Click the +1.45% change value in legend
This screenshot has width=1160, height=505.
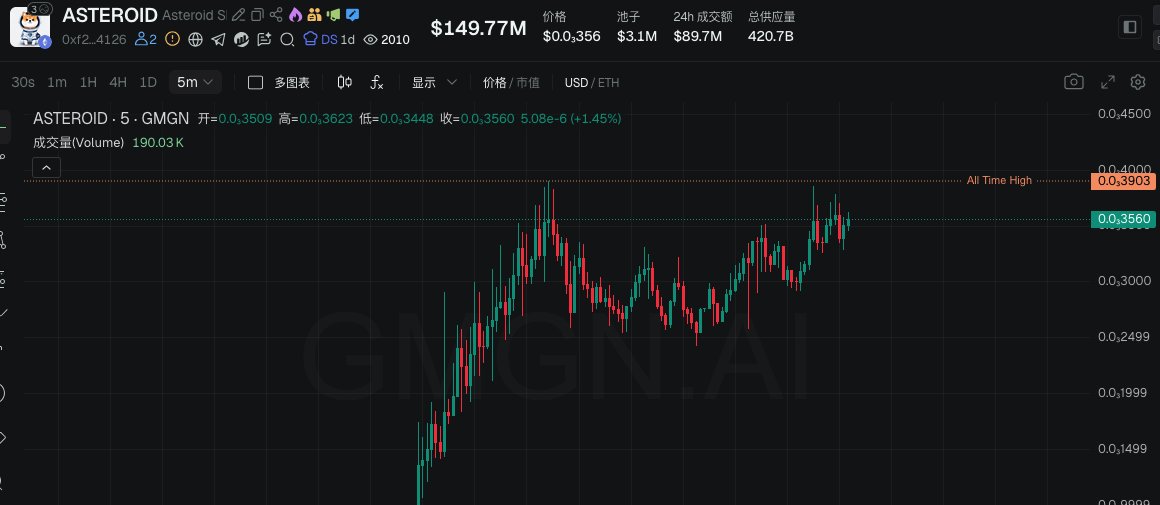click(x=596, y=118)
